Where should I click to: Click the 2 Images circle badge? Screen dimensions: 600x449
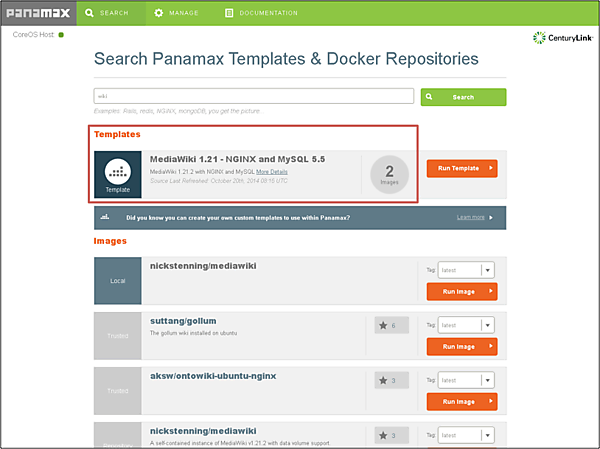[389, 174]
